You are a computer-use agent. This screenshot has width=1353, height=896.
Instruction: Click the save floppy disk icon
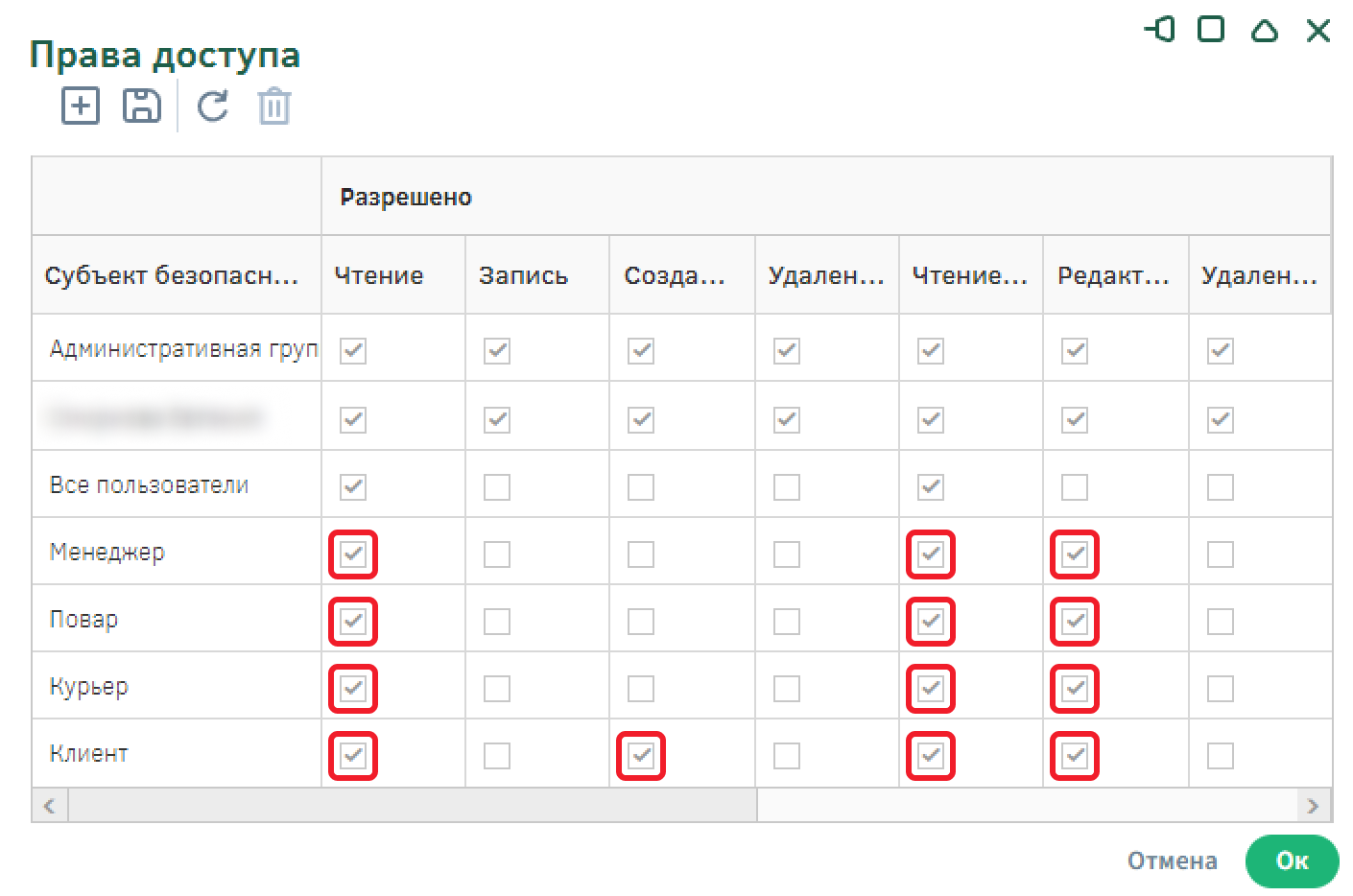(141, 106)
